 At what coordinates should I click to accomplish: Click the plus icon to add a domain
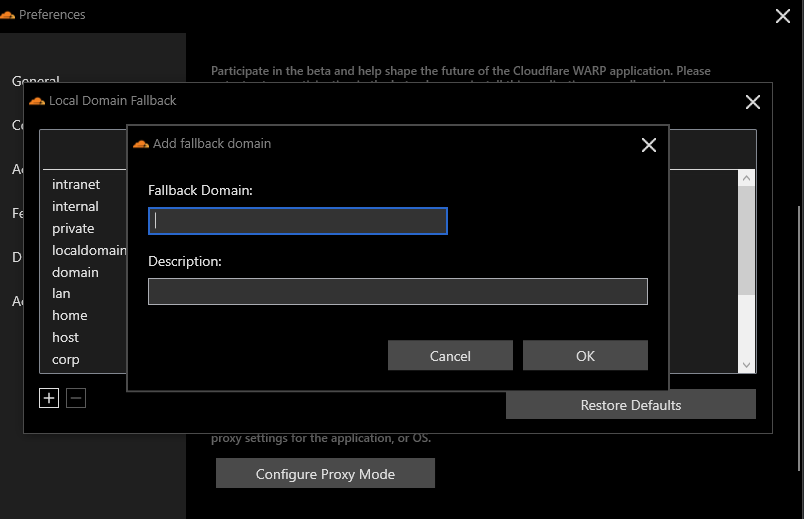click(49, 398)
